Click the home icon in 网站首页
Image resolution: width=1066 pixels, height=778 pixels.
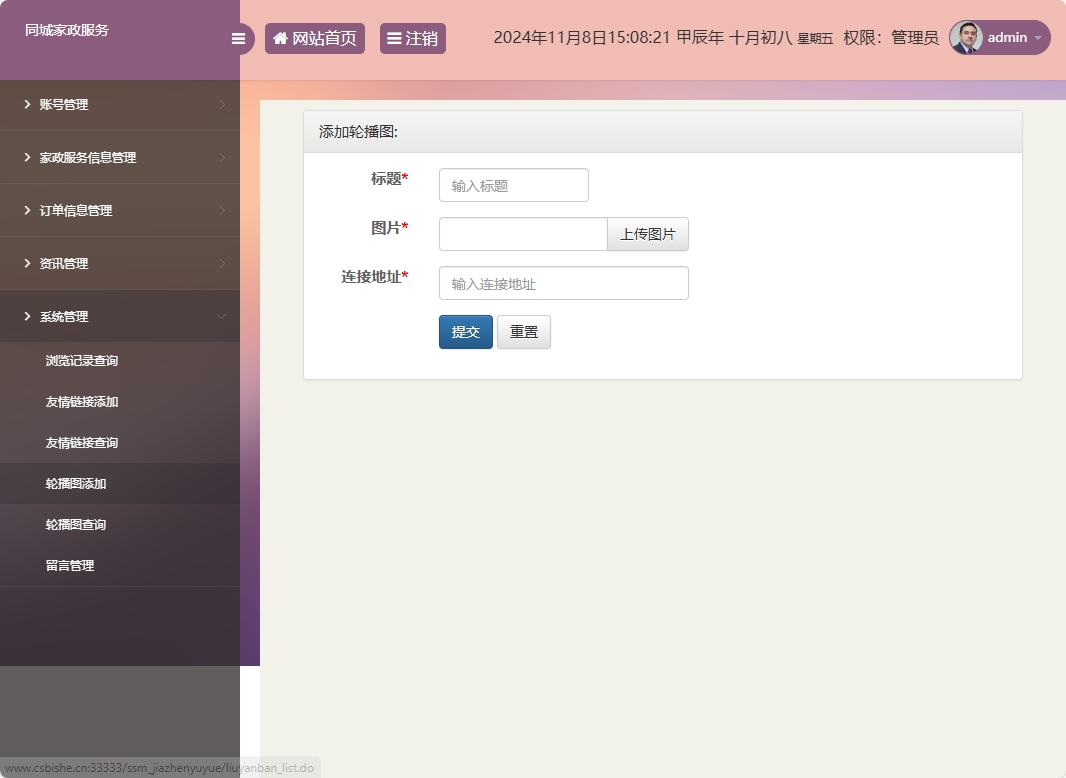pos(280,39)
